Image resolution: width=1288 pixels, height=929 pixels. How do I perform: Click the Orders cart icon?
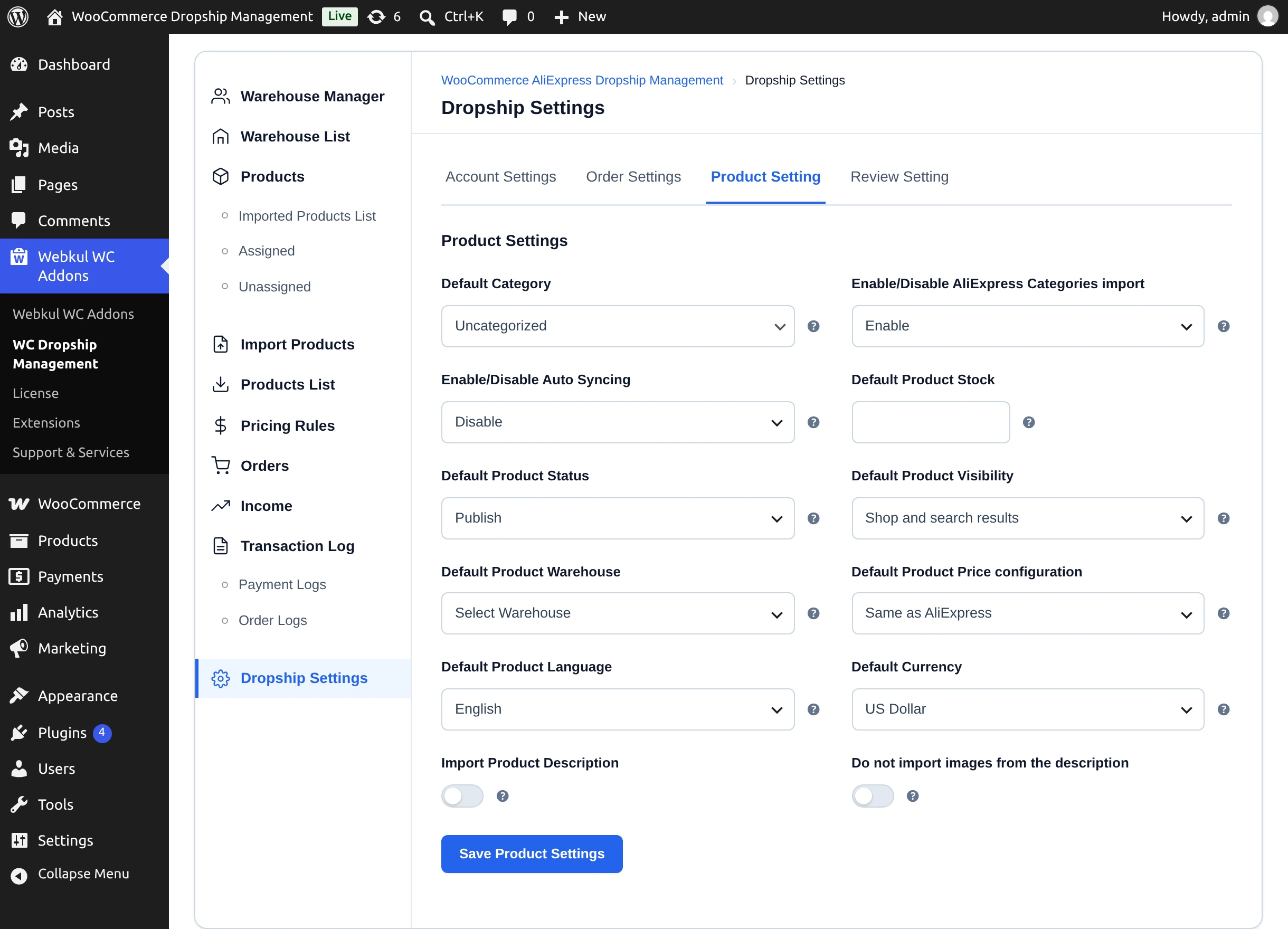(x=220, y=466)
